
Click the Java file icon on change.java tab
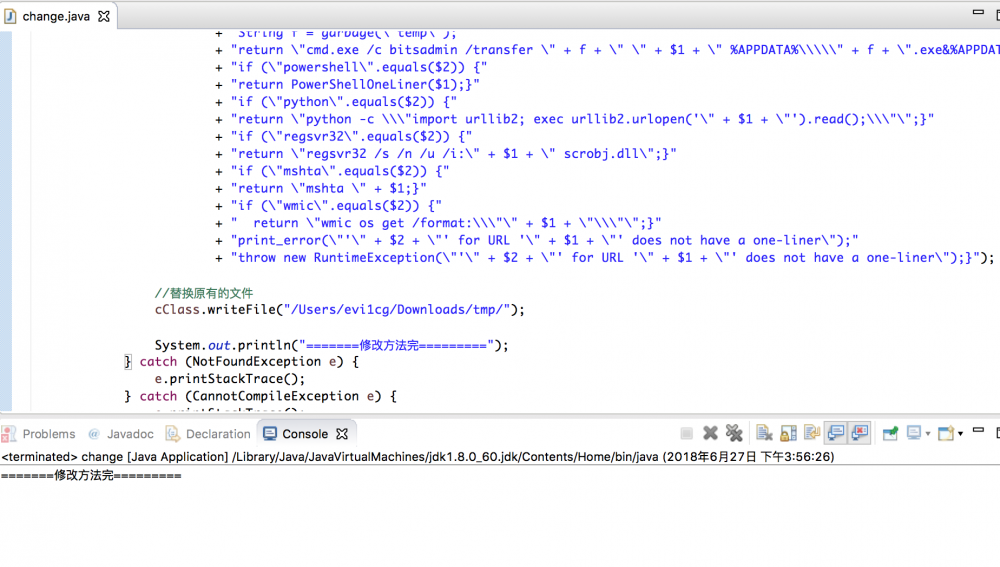pyautogui.click(x=10, y=17)
